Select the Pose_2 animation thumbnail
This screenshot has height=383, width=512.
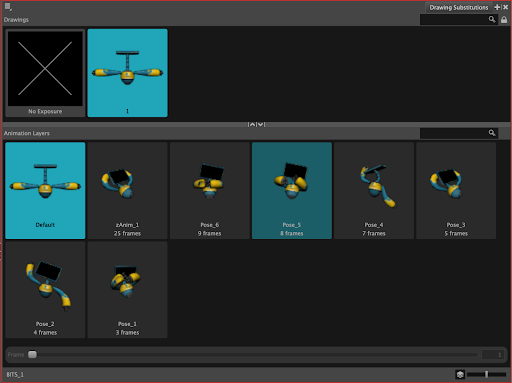click(45, 290)
